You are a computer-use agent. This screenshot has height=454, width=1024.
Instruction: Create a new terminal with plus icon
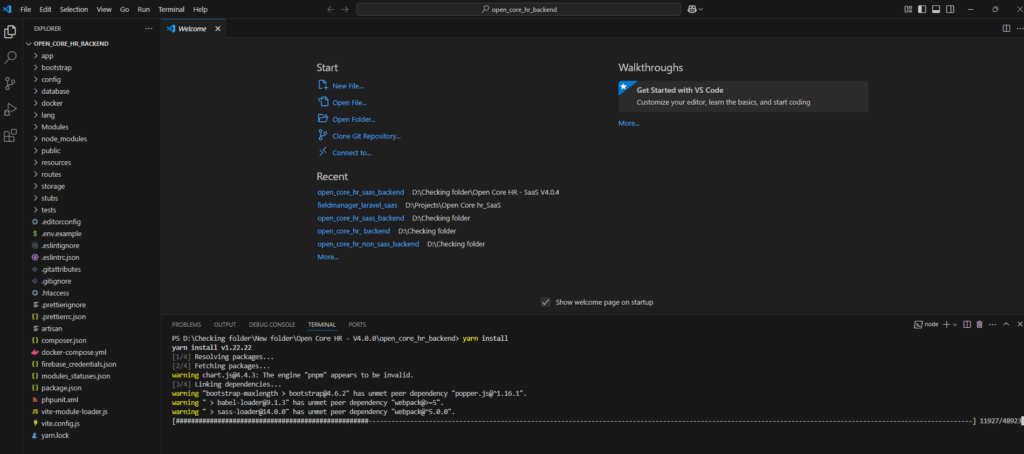[x=946, y=324]
